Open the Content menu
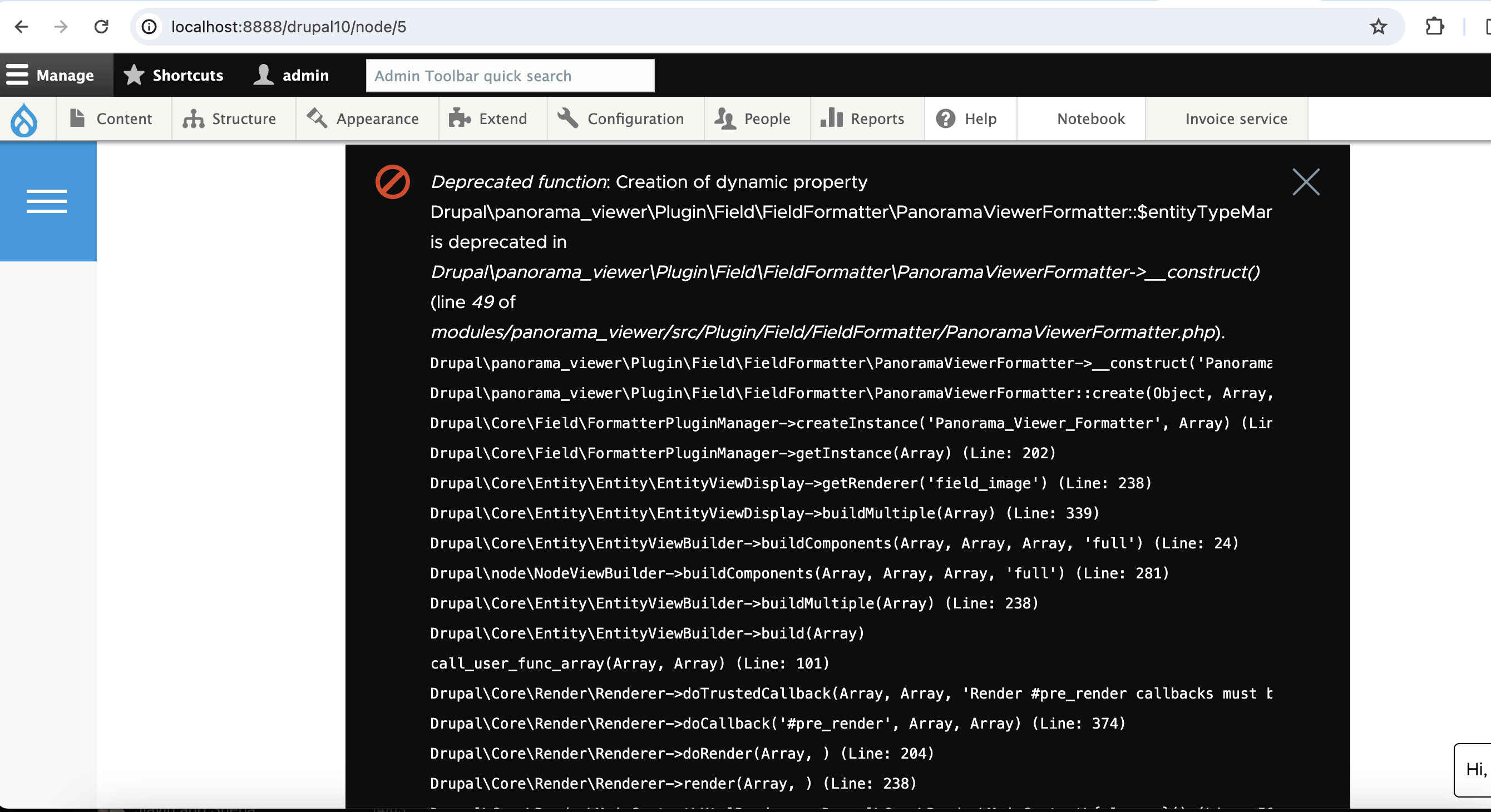 (112, 118)
